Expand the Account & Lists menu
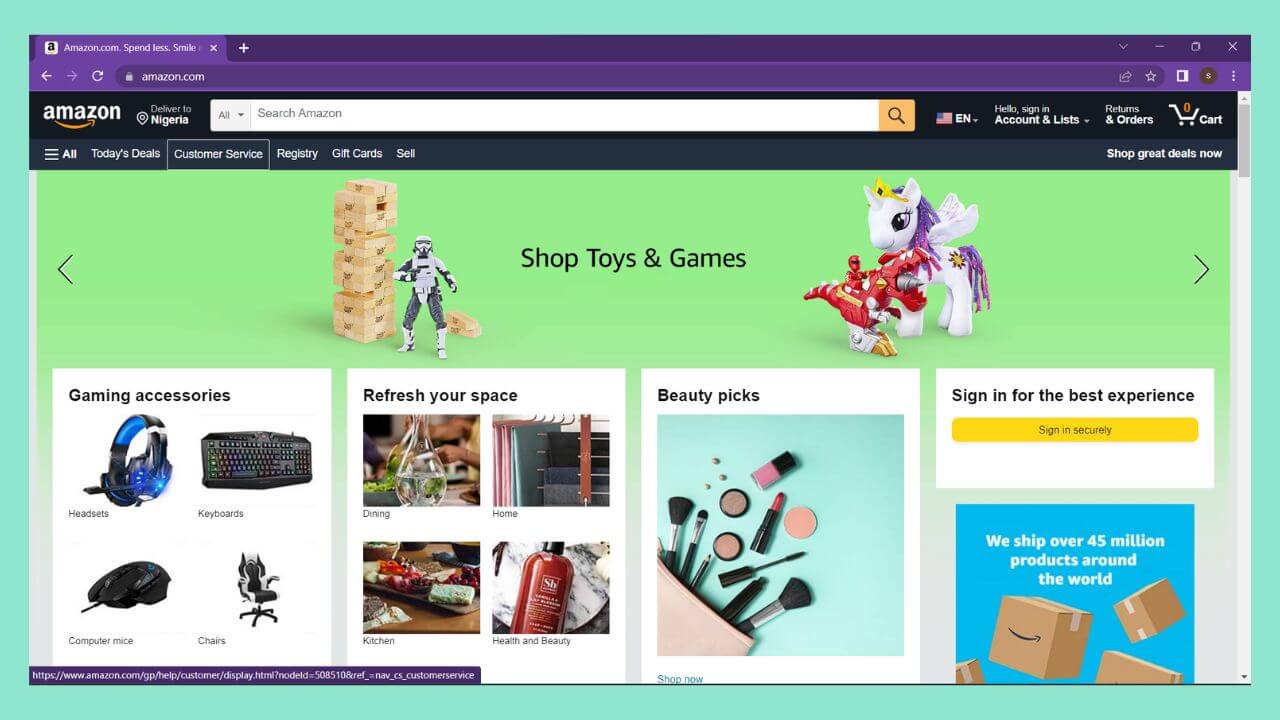Screen dimensions: 1280x720 (1041, 115)
